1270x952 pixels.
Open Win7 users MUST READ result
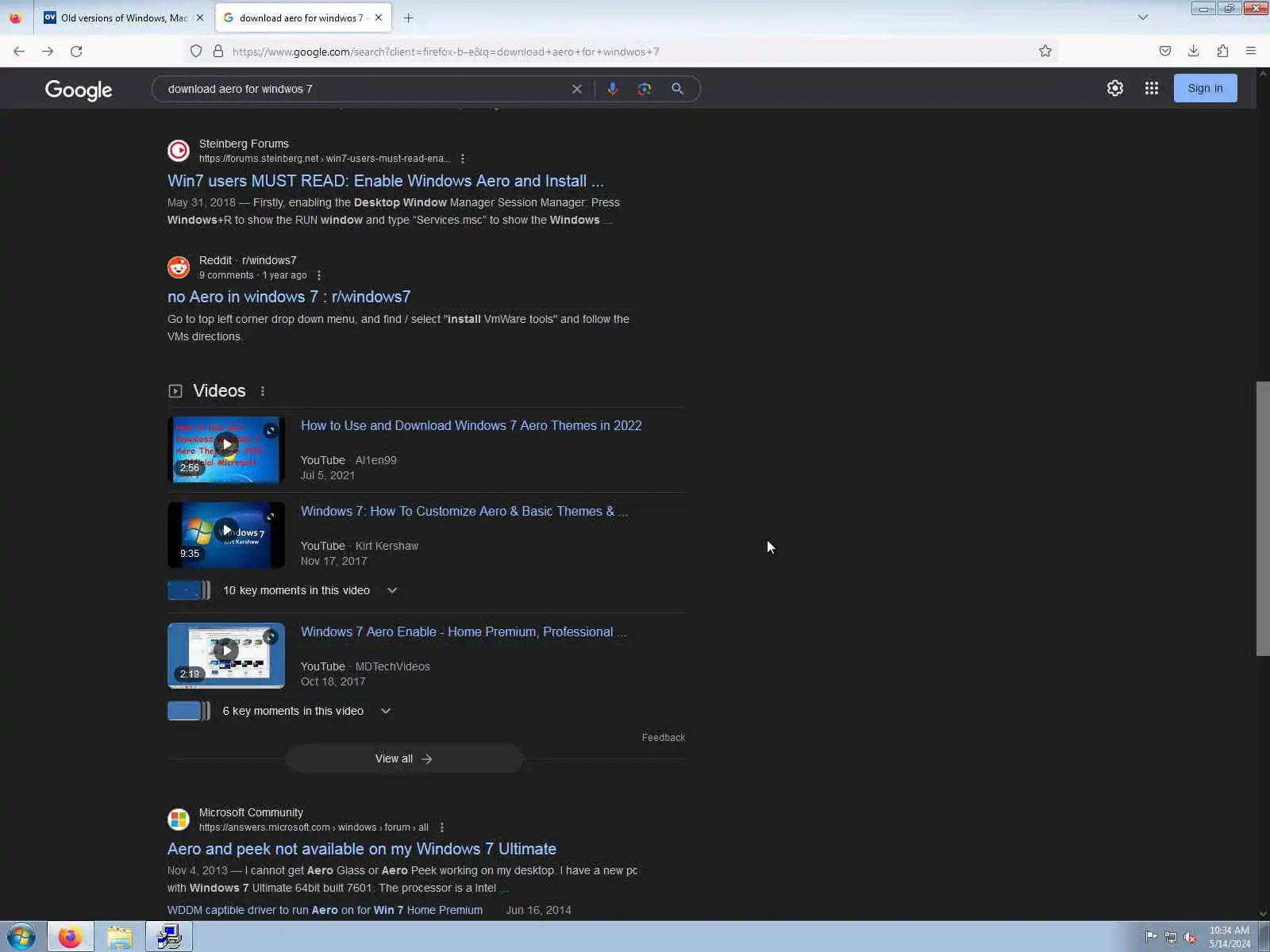pyautogui.click(x=386, y=181)
